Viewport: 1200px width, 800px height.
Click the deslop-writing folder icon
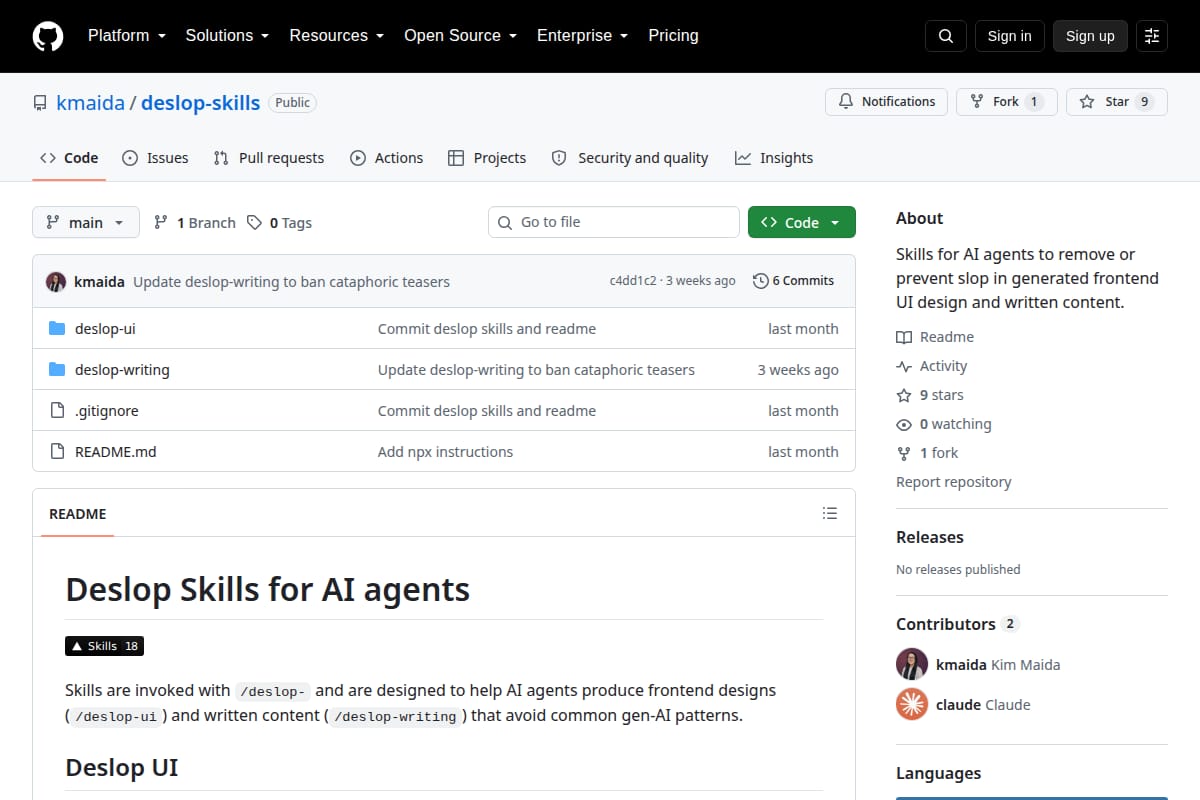click(x=57, y=370)
